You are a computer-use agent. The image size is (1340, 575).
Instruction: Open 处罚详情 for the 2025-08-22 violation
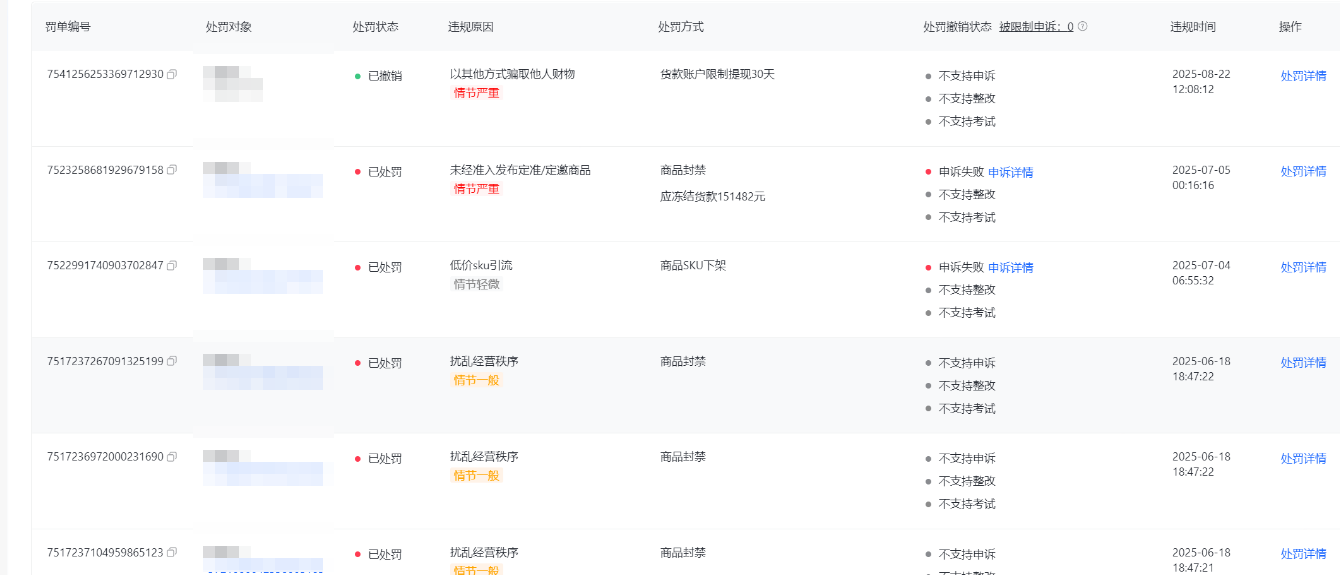[1303, 75]
